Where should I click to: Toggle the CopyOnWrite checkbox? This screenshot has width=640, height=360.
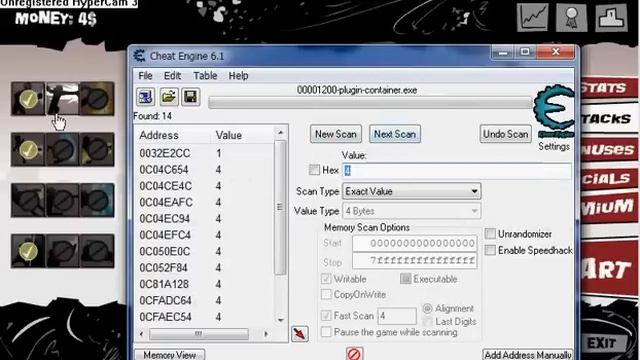[326, 294]
